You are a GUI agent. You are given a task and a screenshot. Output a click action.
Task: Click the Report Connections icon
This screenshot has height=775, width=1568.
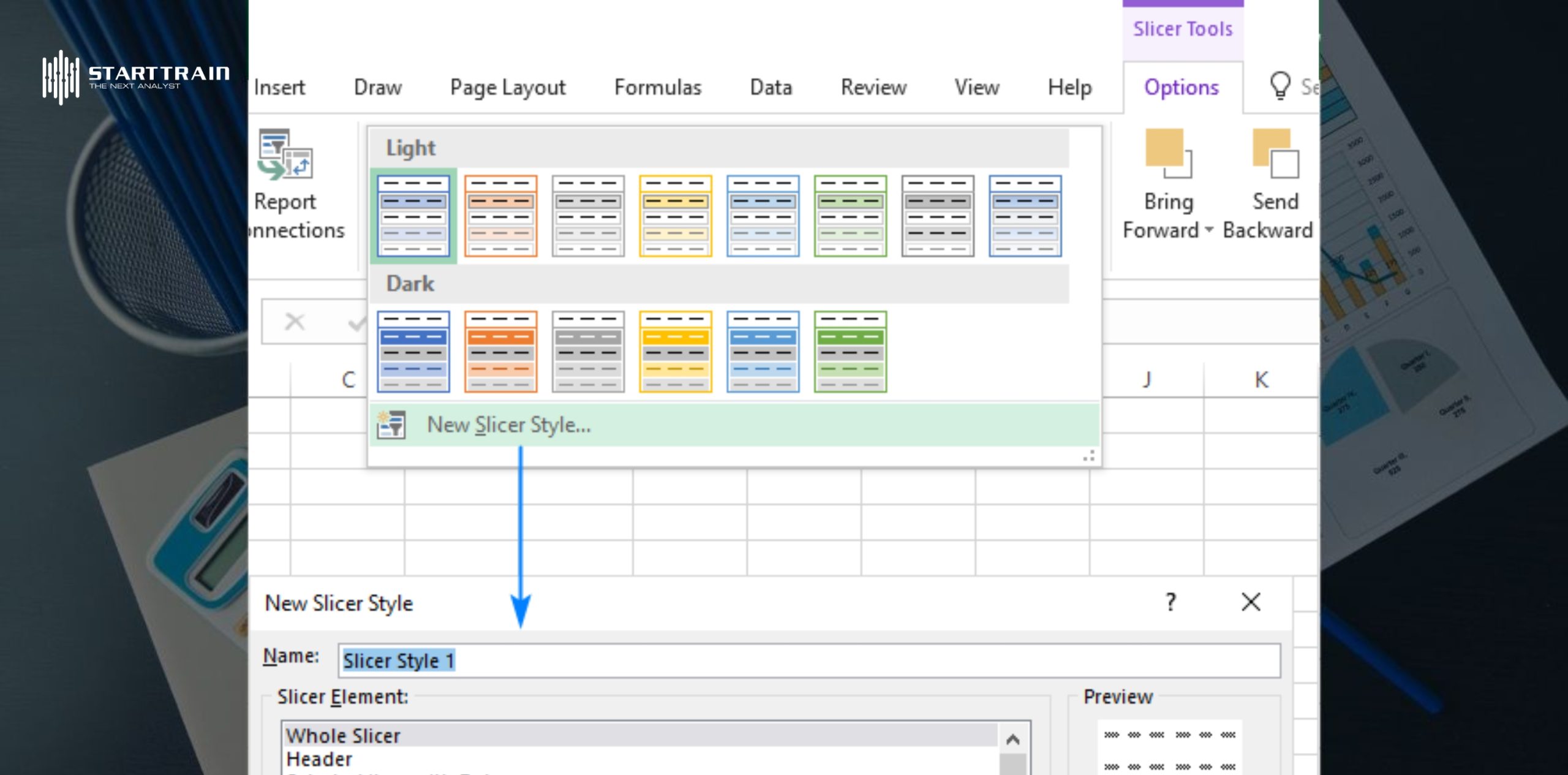click(x=285, y=154)
